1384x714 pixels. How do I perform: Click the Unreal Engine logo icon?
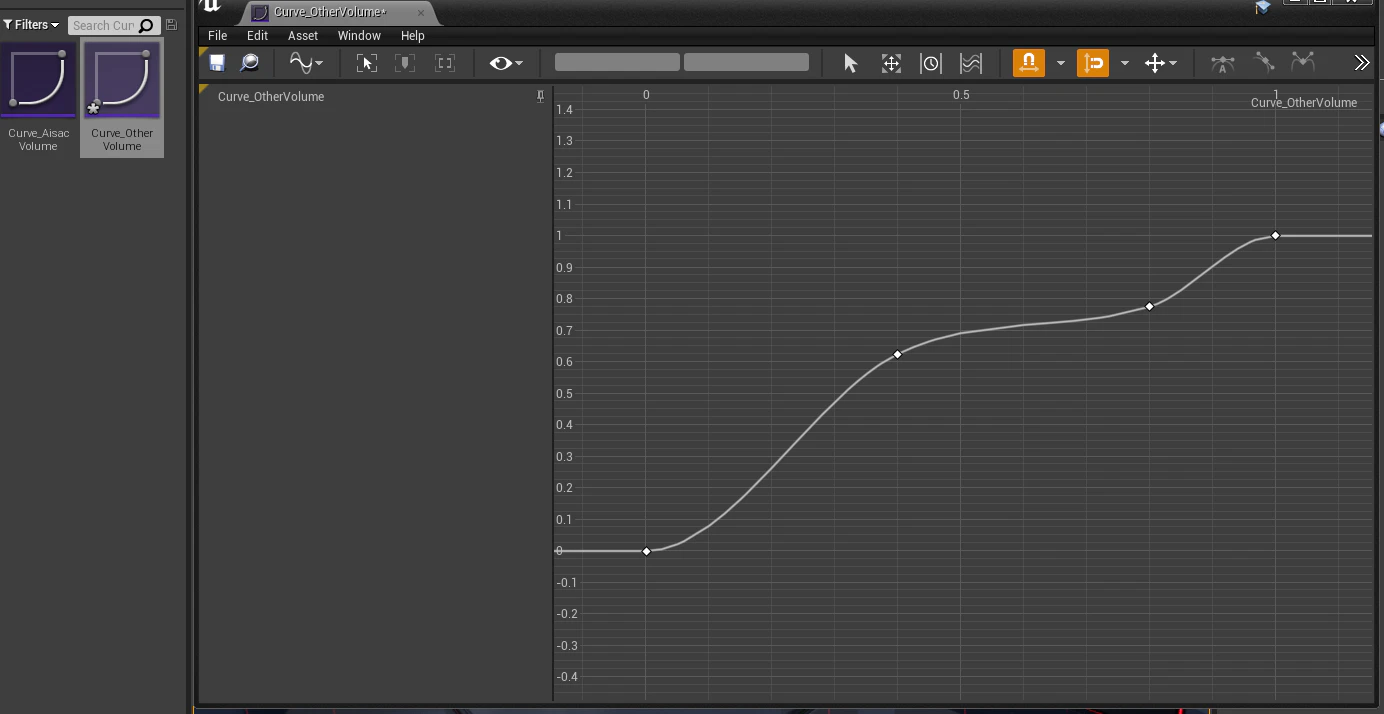click(210, 6)
